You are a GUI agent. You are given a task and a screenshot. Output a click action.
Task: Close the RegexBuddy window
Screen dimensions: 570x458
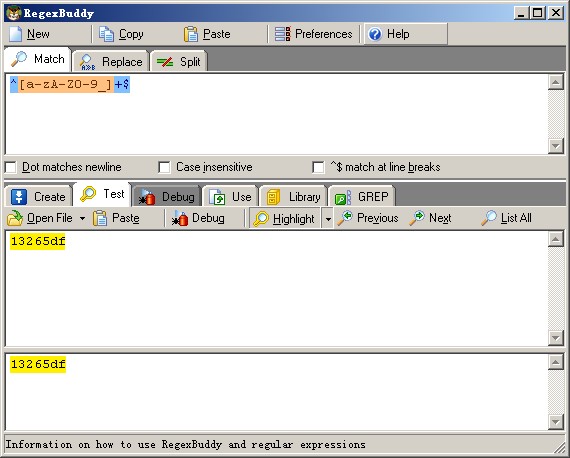point(556,13)
